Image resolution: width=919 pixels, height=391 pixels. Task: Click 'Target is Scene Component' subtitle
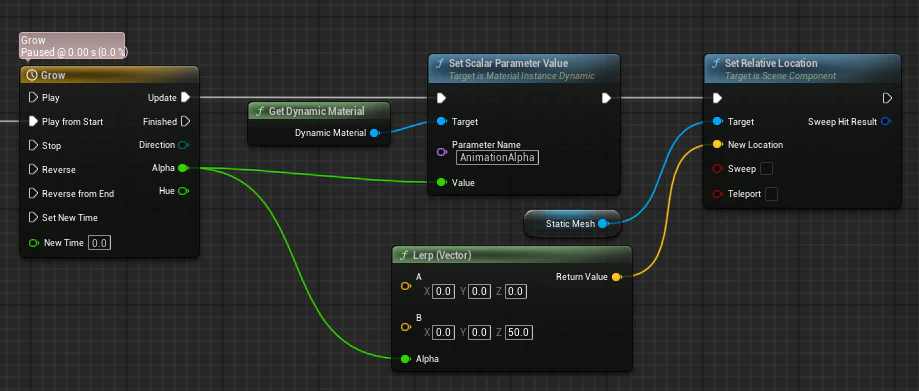coord(780,76)
